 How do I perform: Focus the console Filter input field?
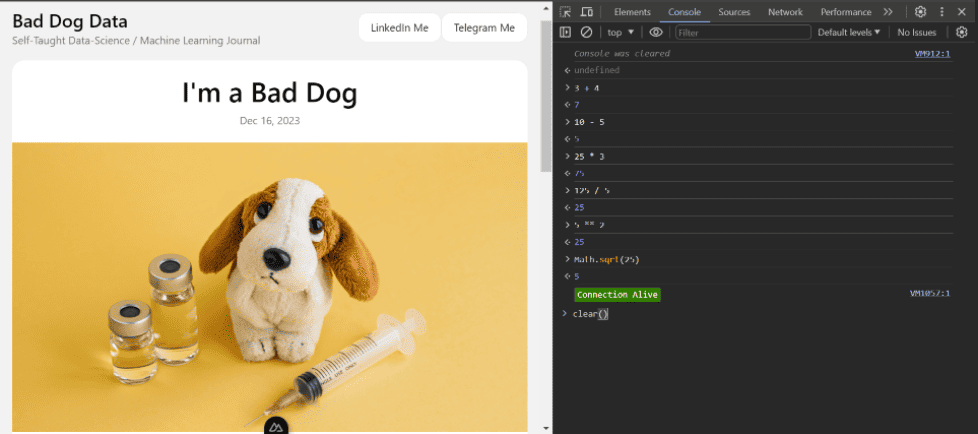(742, 32)
